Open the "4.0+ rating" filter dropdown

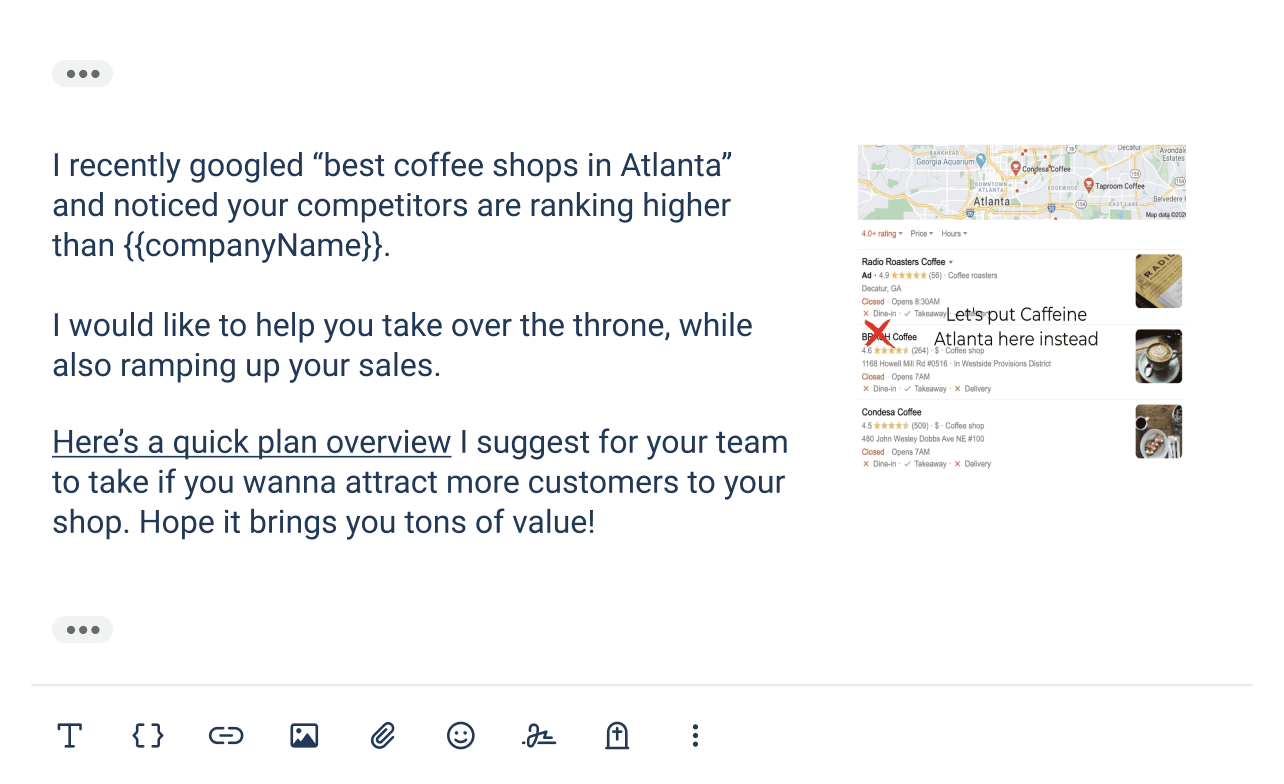pos(882,234)
